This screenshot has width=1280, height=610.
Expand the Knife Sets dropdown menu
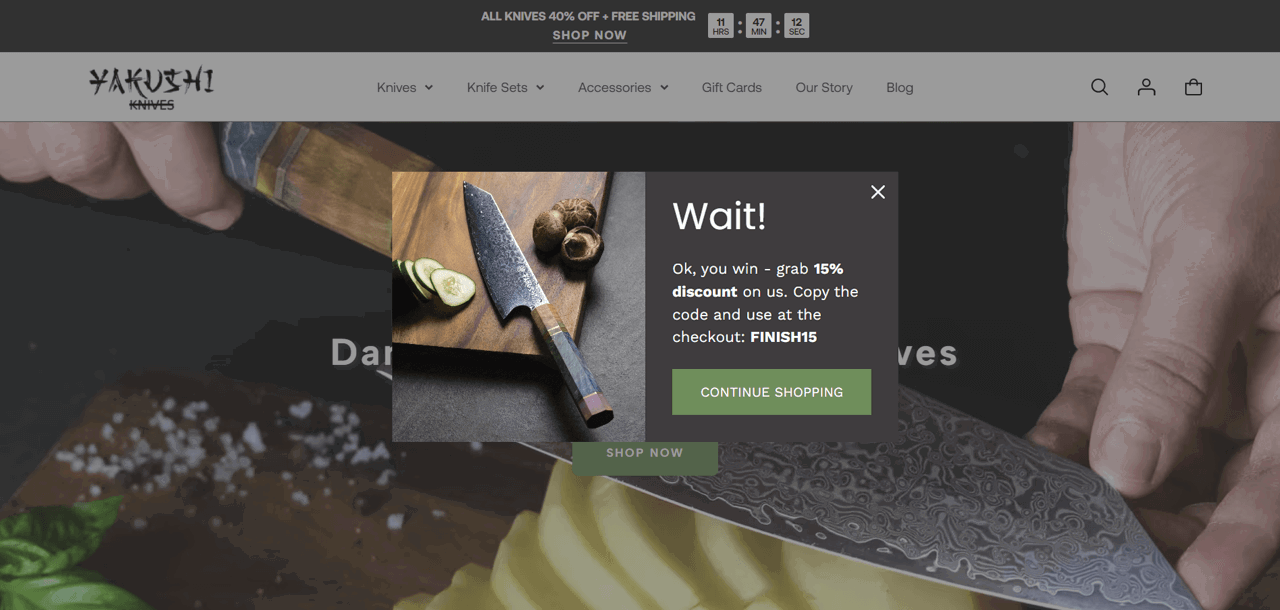[506, 88]
